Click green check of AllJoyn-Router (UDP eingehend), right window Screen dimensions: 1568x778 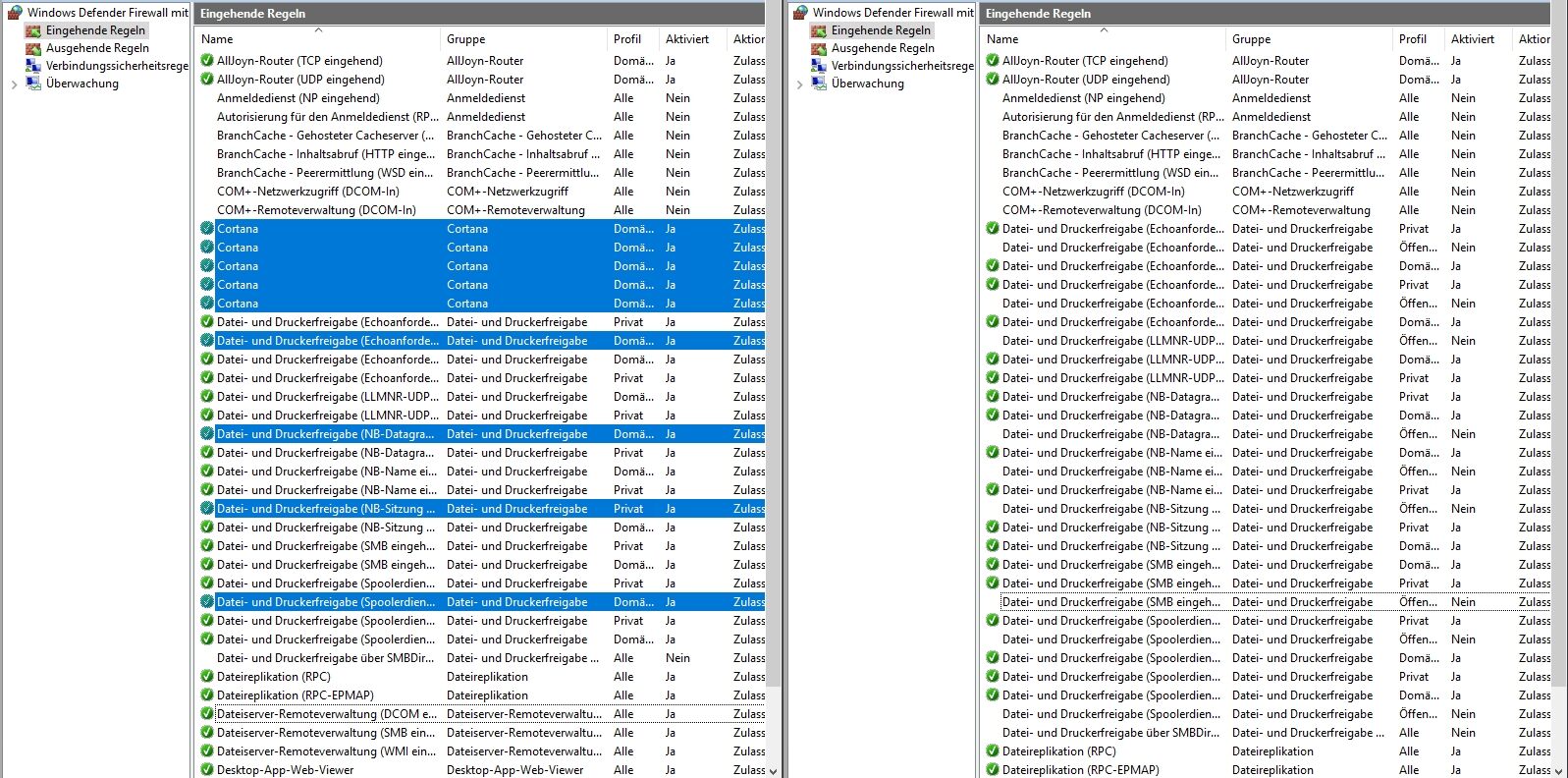pos(993,80)
